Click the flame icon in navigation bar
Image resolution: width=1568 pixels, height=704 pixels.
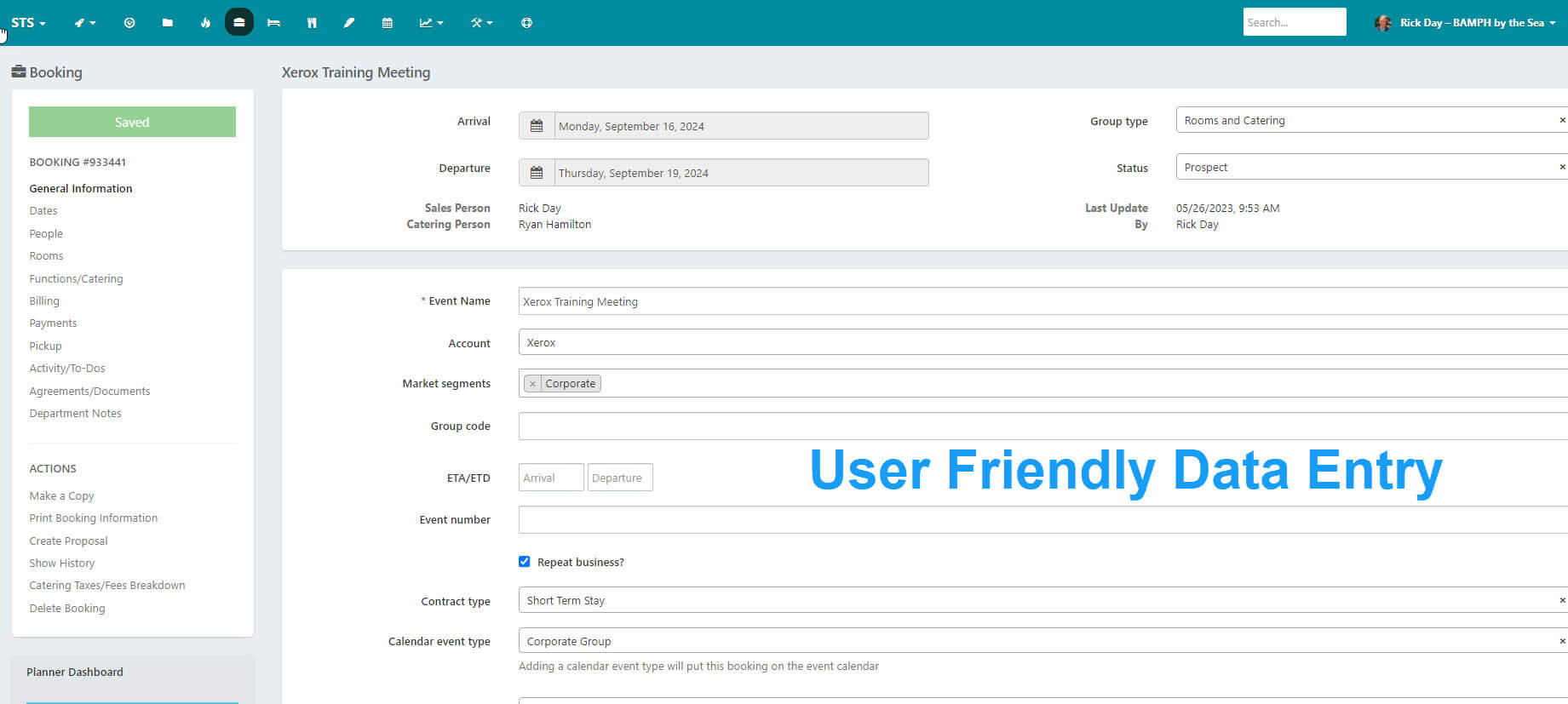pyautogui.click(x=205, y=23)
